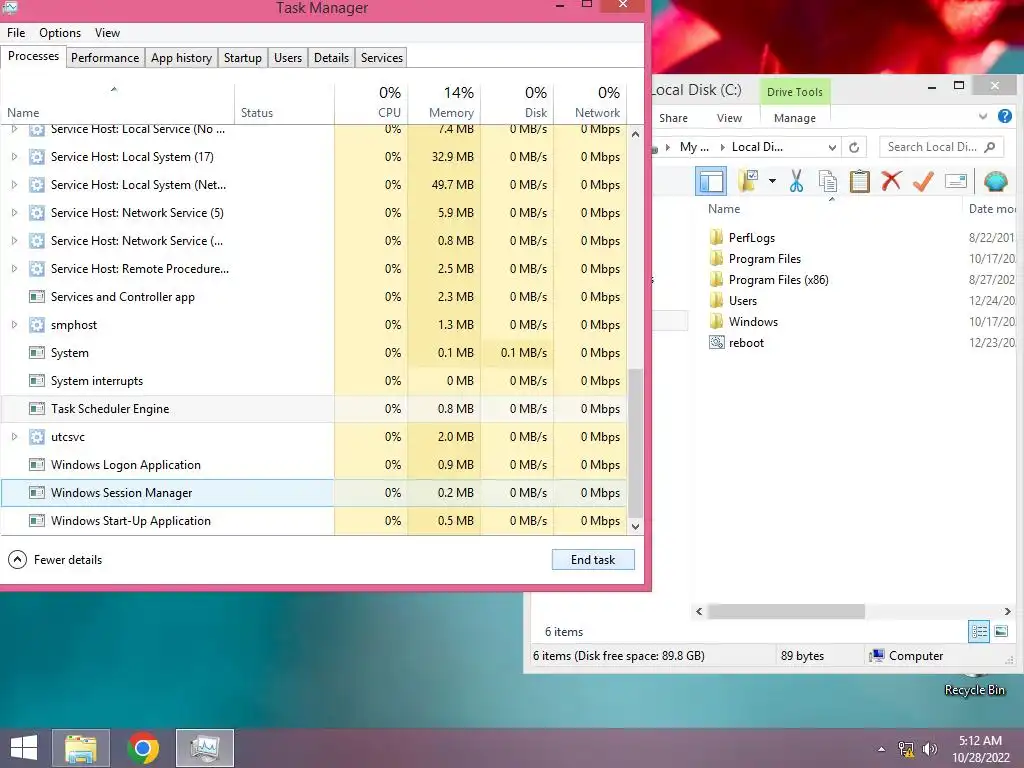This screenshot has width=1024, height=768.
Task: Open the Options menu in Task Manager
Action: [60, 33]
